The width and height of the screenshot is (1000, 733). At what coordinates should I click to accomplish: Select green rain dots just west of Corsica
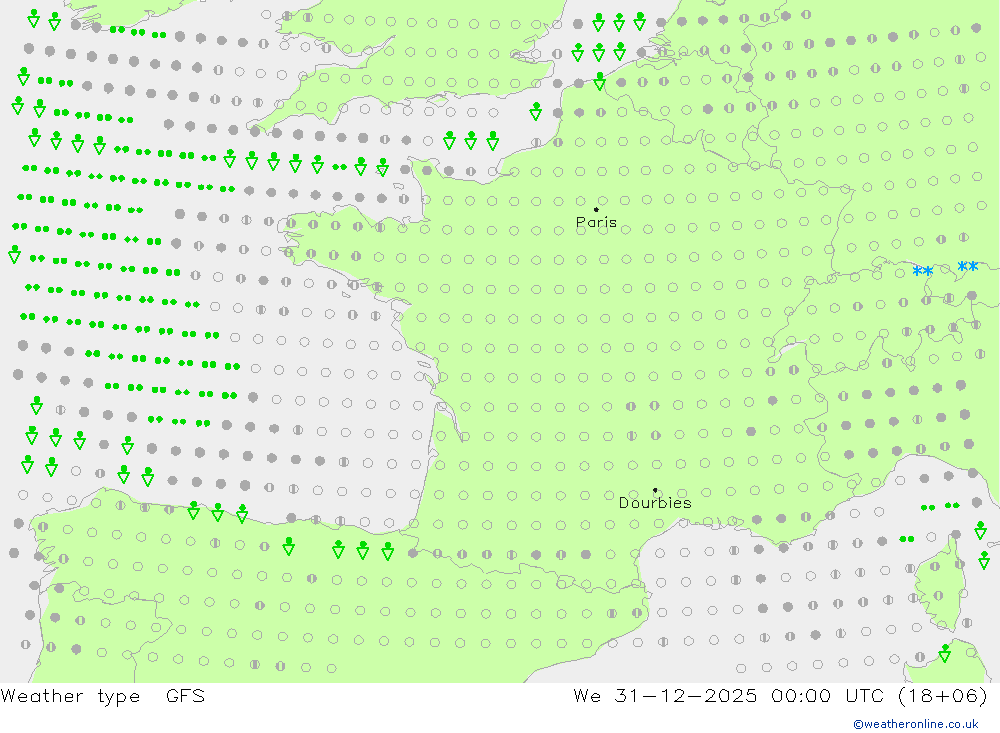907,539
